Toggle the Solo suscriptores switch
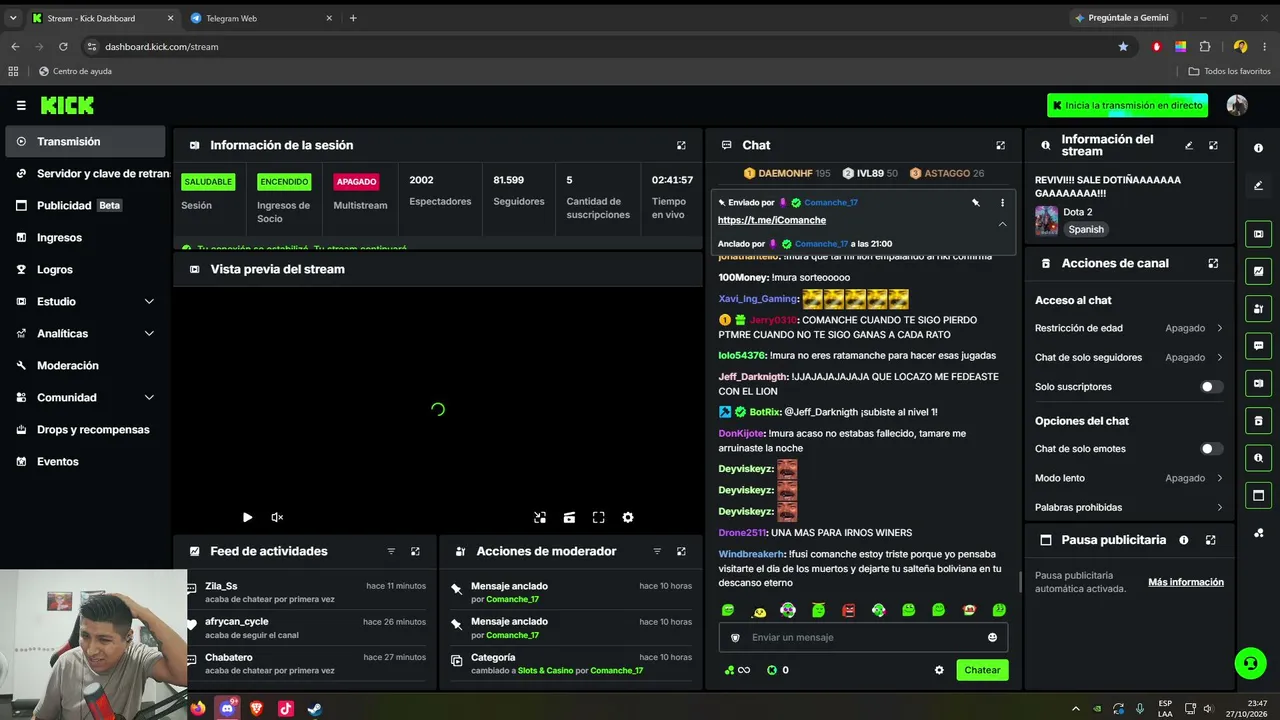 (1211, 387)
